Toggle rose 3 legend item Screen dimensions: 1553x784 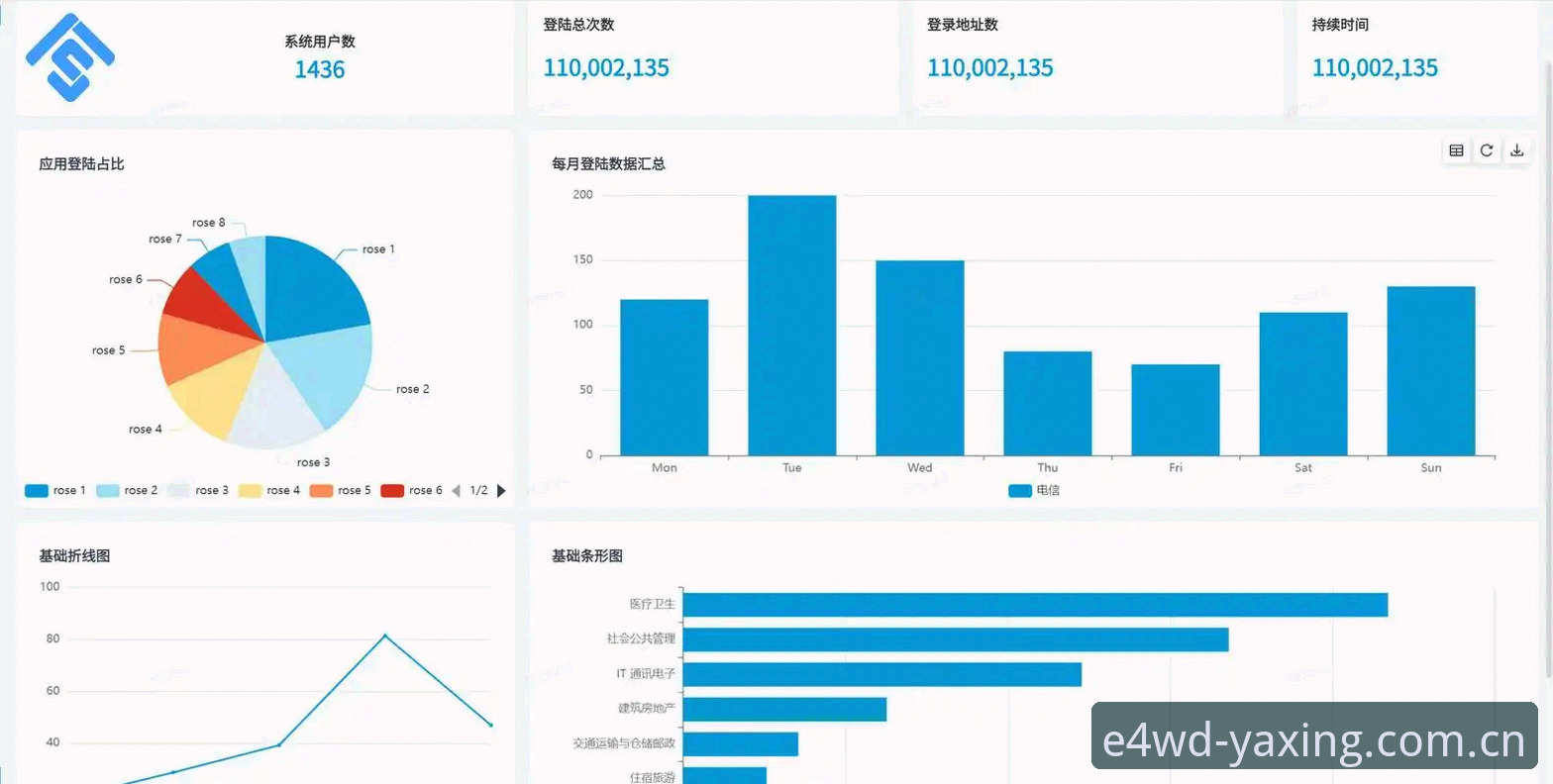pyautogui.click(x=198, y=490)
